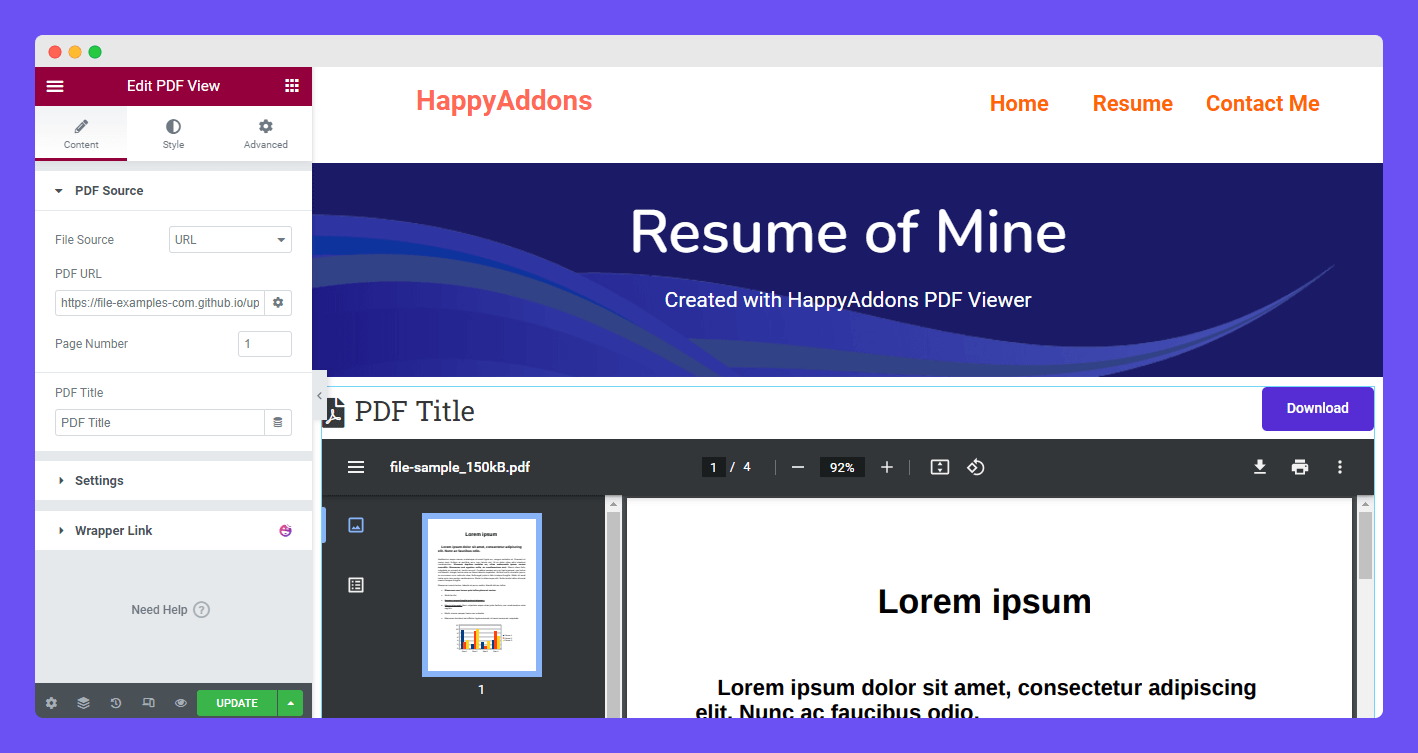Open the File Source URL dropdown
Image resolution: width=1418 pixels, height=753 pixels.
point(230,240)
